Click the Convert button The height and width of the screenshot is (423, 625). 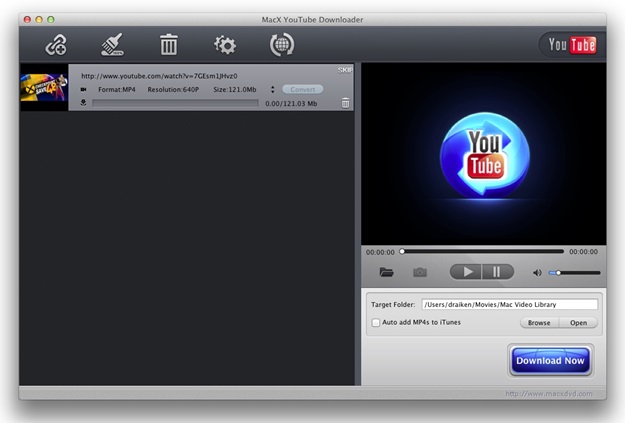[x=303, y=89]
